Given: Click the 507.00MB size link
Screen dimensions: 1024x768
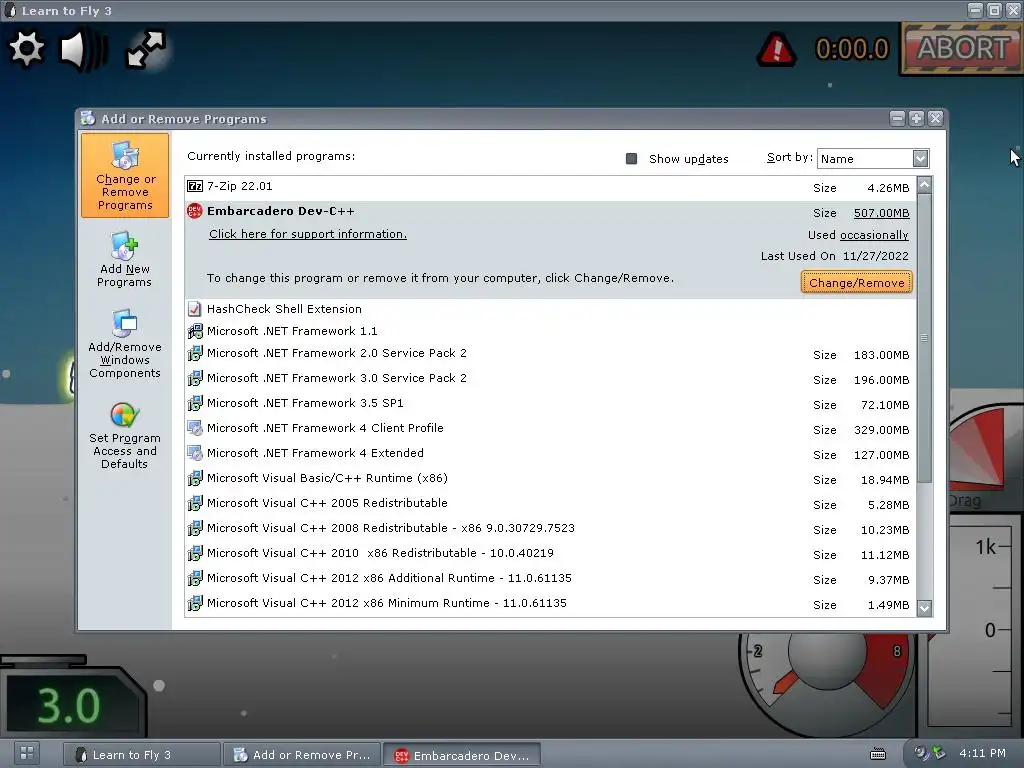Looking at the screenshot, I should (881, 213).
